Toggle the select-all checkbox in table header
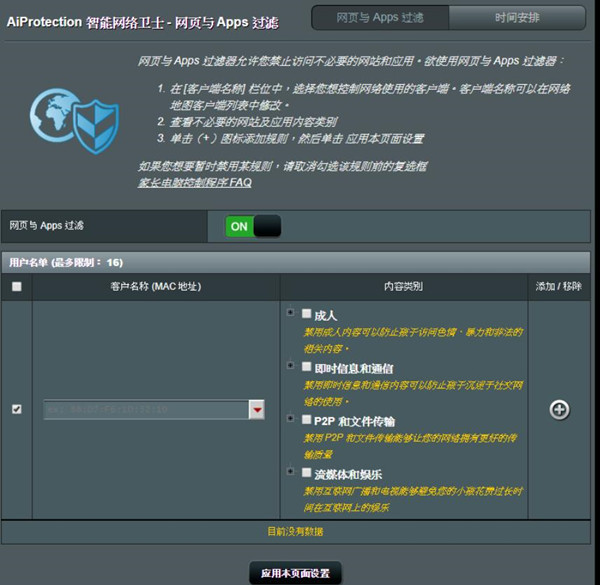The height and width of the screenshot is (585, 600). coord(16,287)
